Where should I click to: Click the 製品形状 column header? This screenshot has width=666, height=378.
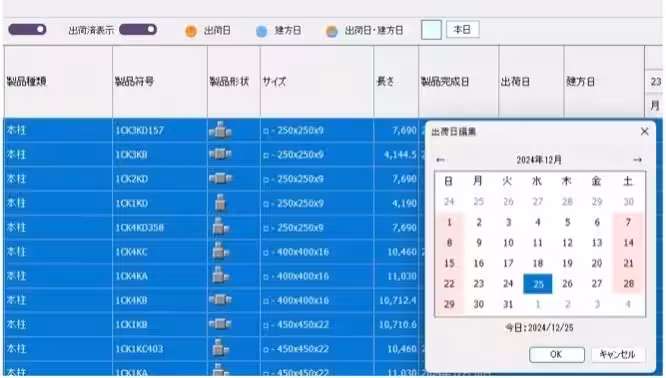click(234, 82)
